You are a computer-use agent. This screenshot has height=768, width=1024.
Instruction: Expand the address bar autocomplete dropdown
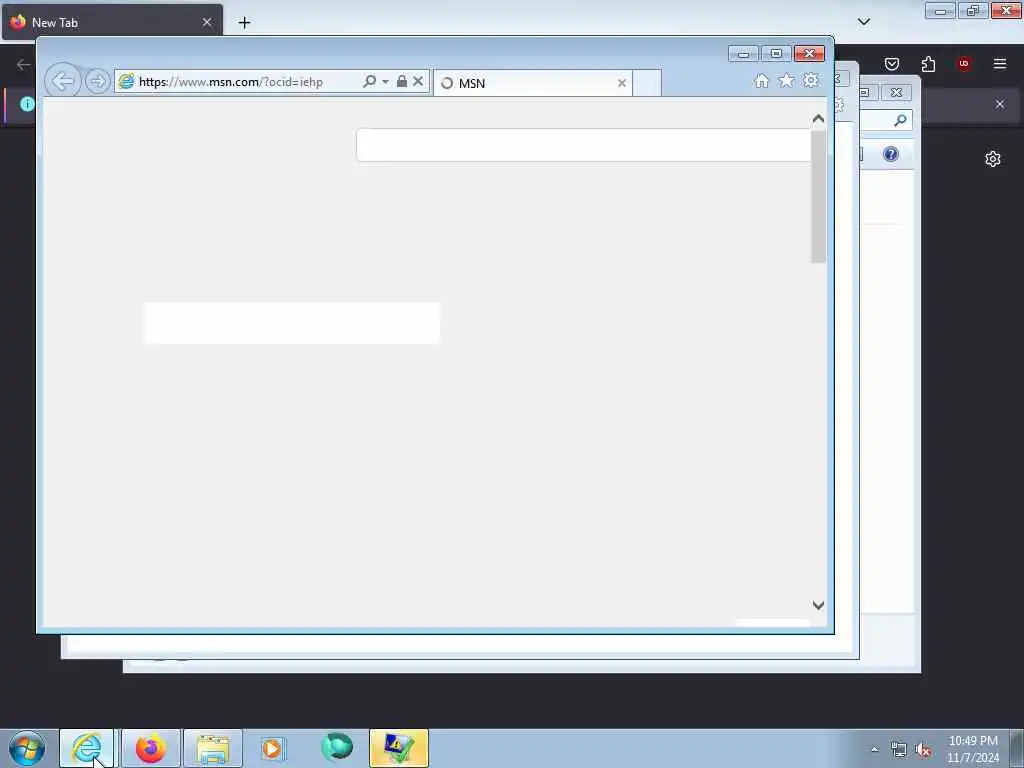385,82
